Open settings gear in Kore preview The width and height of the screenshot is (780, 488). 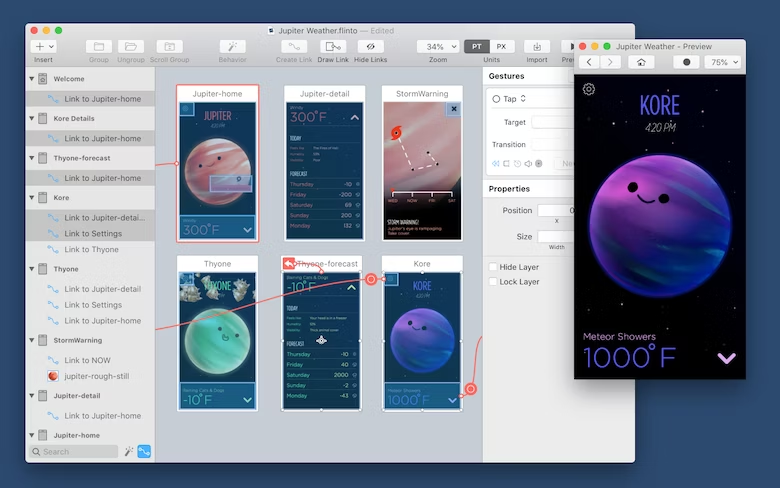(588, 89)
